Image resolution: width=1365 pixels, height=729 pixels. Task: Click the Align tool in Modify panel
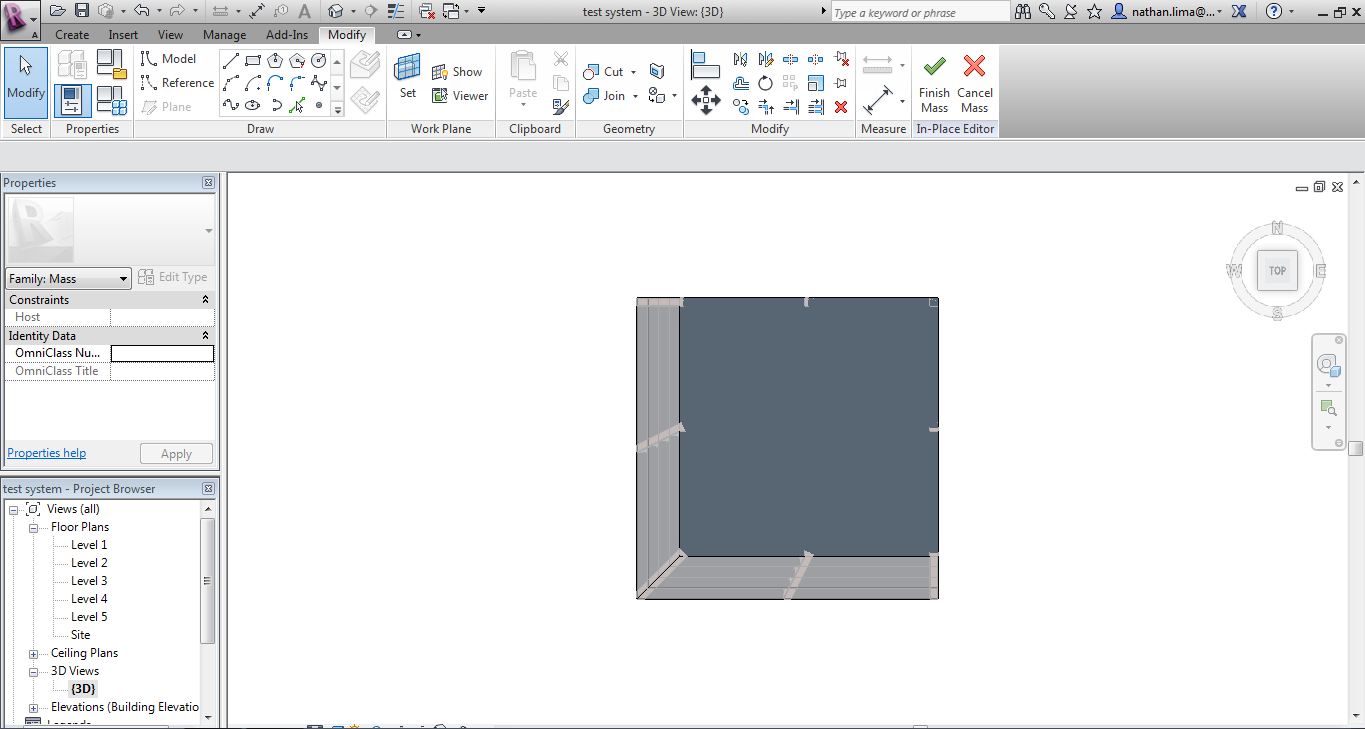pyautogui.click(x=705, y=66)
